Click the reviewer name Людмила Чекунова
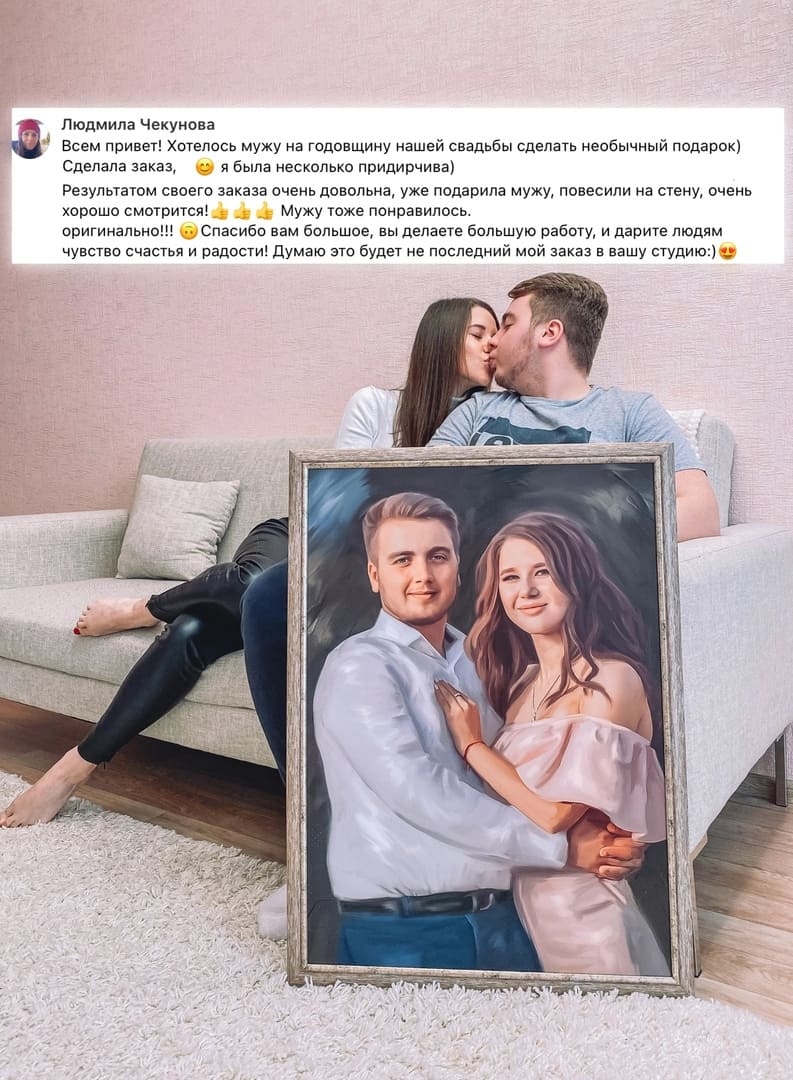 tap(138, 125)
